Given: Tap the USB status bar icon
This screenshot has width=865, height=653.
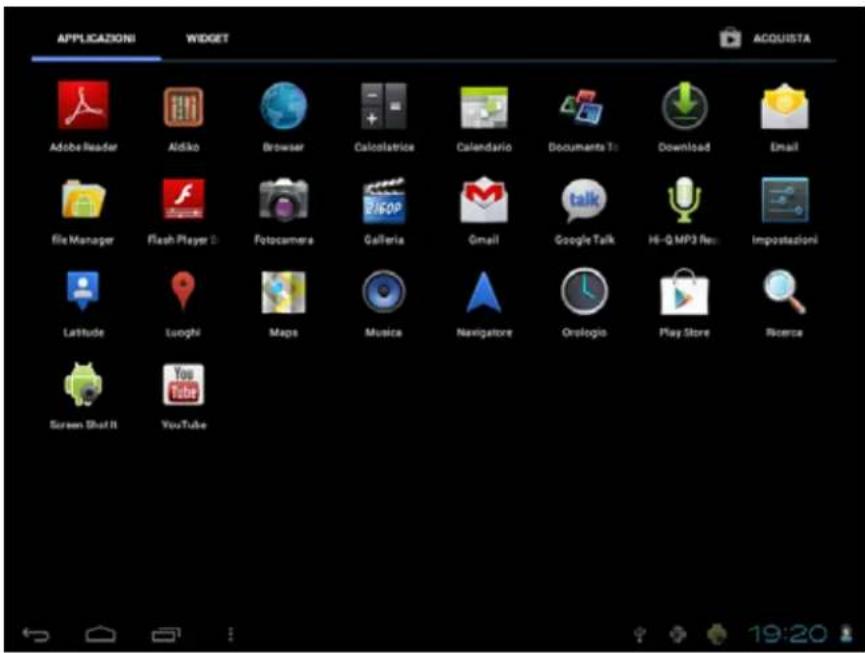Looking at the screenshot, I should tap(640, 635).
